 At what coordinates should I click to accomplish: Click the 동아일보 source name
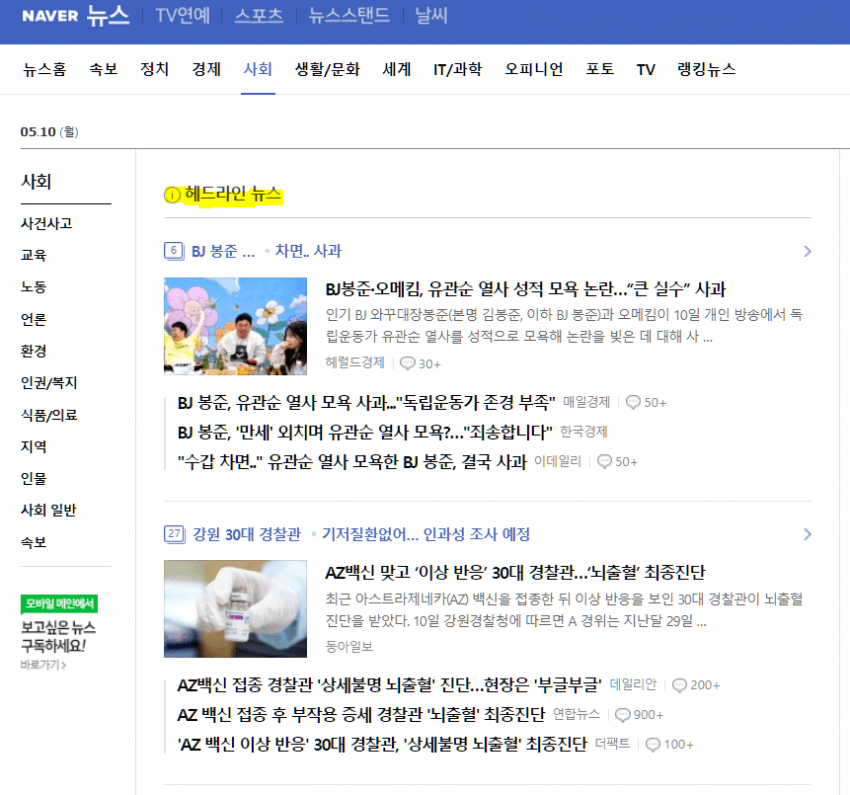click(349, 646)
